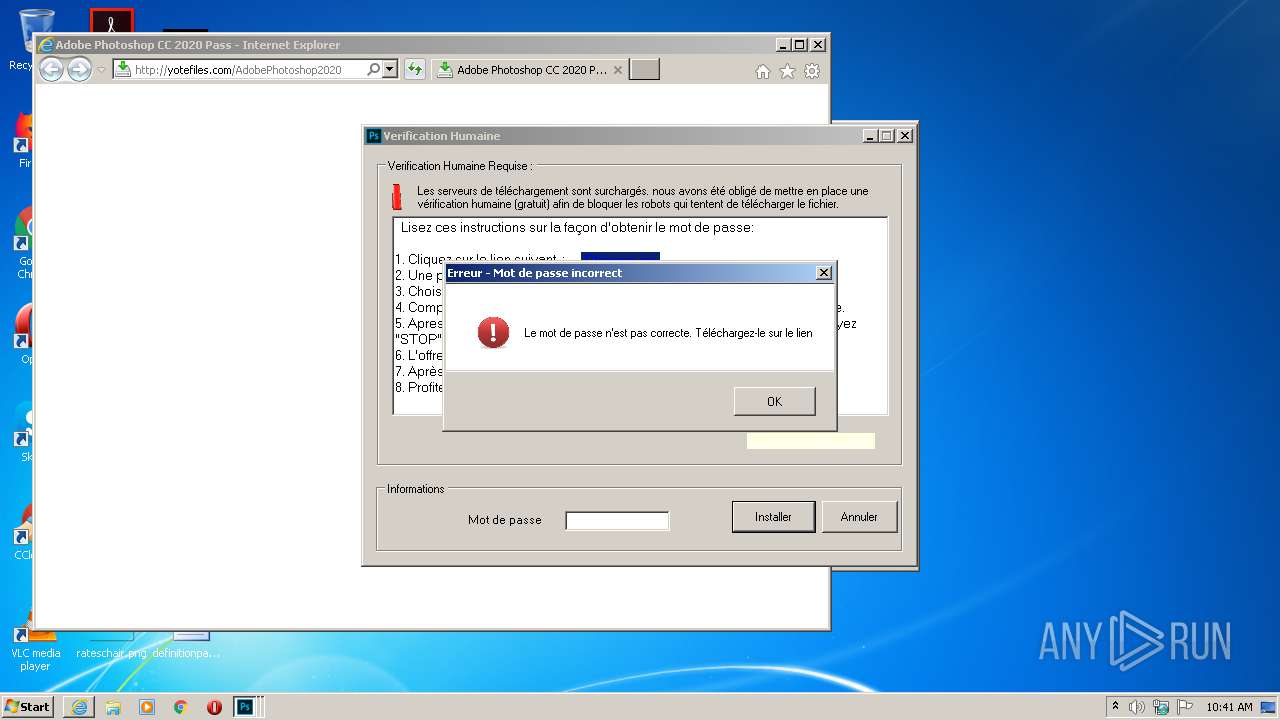Open Opera from the taskbar
Image resolution: width=1280 pixels, height=720 pixels.
[214, 707]
